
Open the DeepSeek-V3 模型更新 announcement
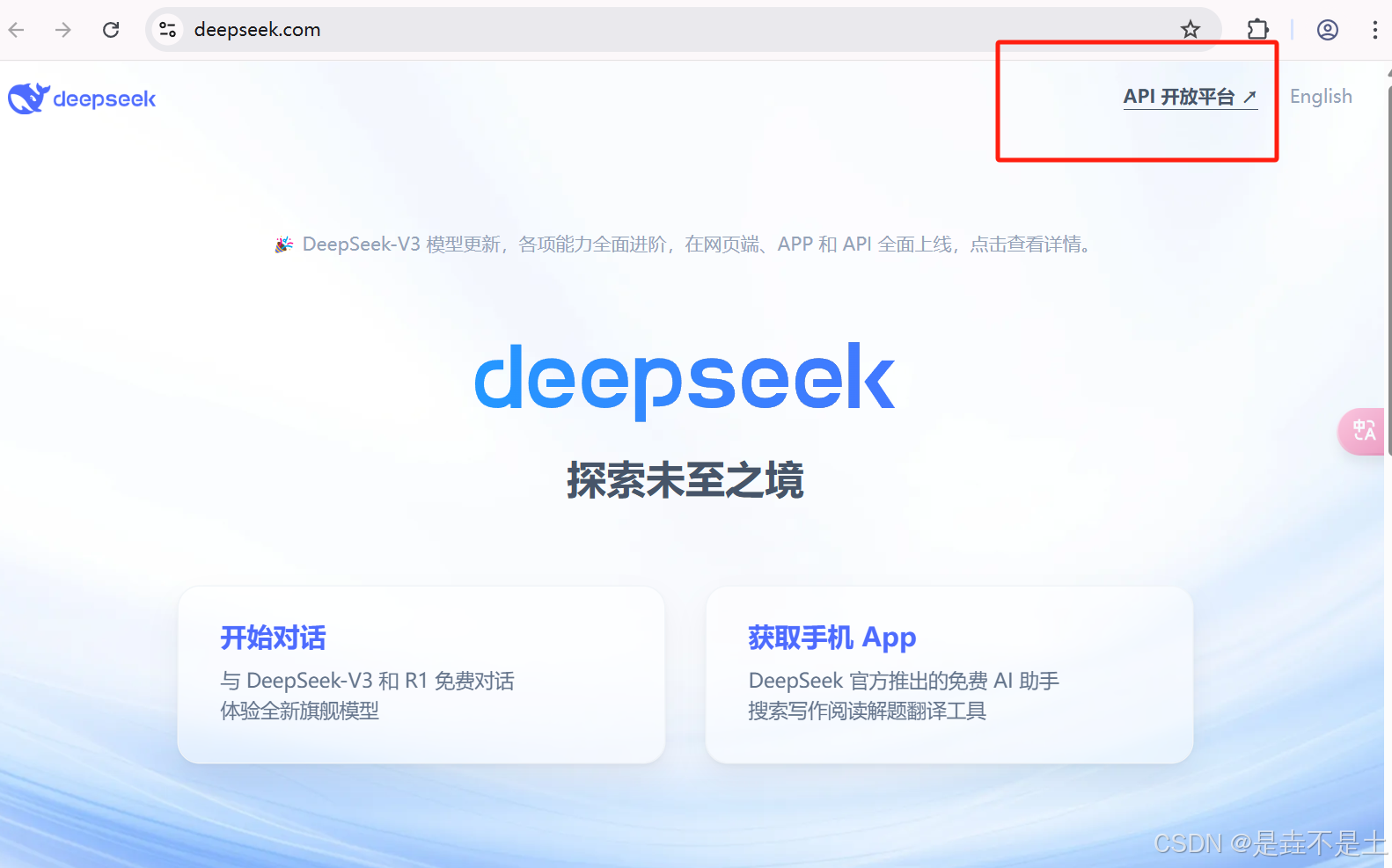685,244
